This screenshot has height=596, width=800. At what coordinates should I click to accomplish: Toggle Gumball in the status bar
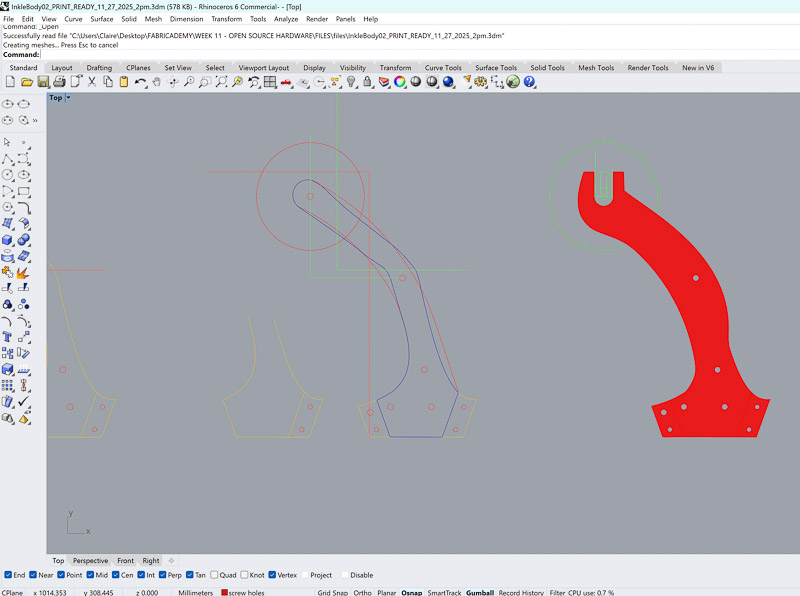[x=479, y=592]
